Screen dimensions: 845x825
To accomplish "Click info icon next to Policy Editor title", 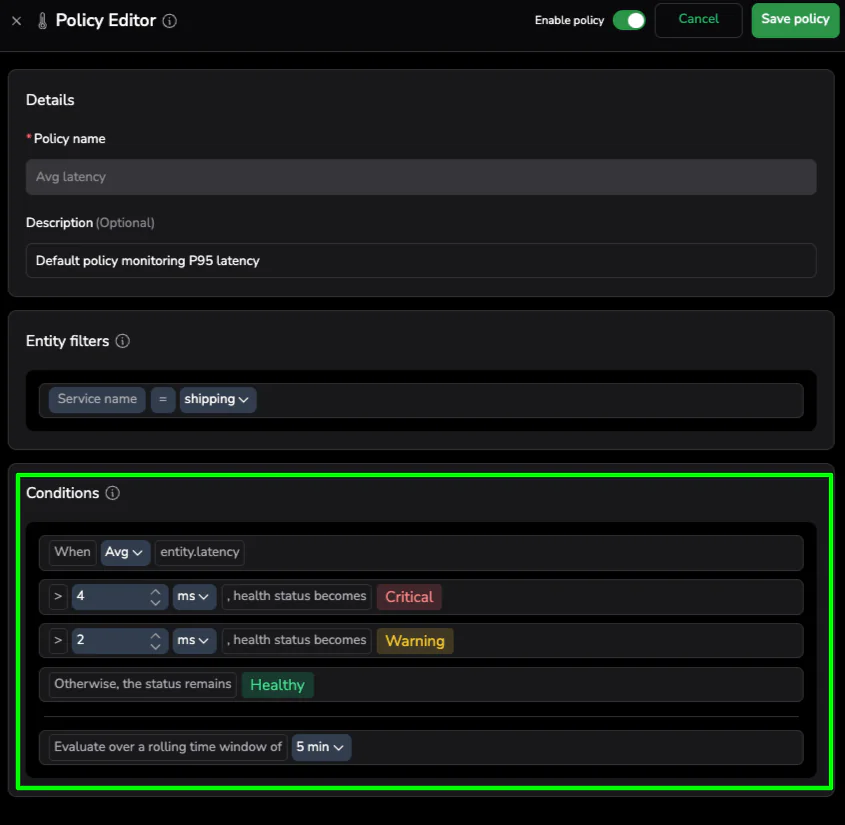I will pyautogui.click(x=170, y=21).
